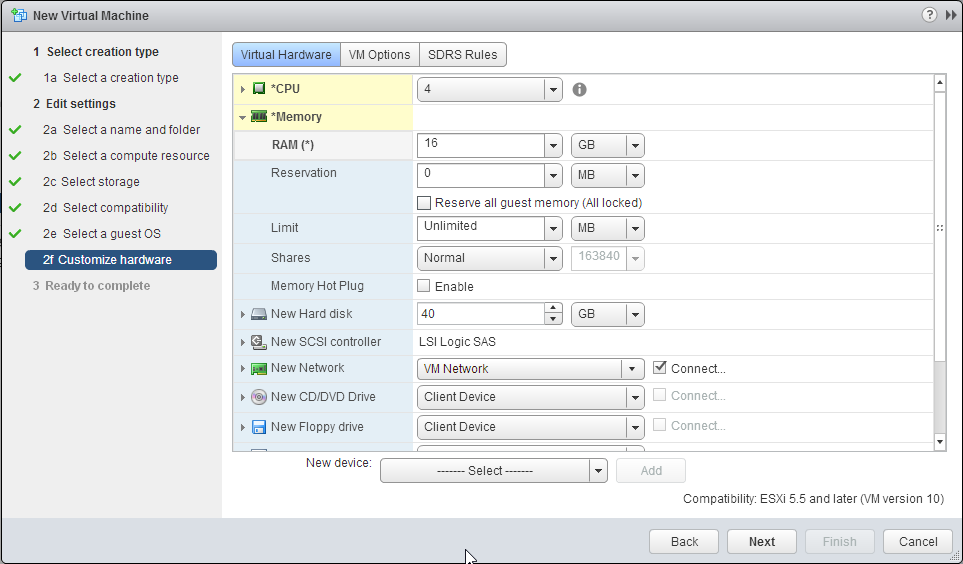Viewport: 963px width, 564px height.
Task: Increase hard disk size with up stepper
Action: (x=553, y=308)
